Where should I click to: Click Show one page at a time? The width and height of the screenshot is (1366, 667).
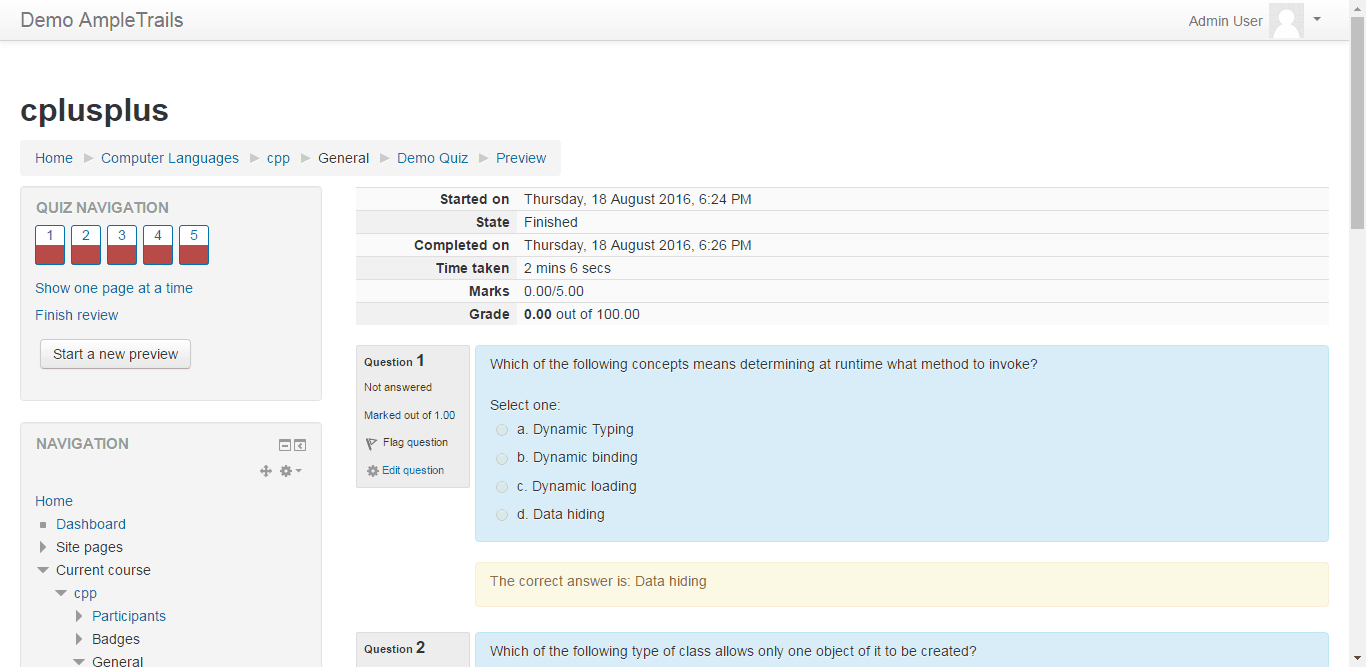(x=114, y=288)
